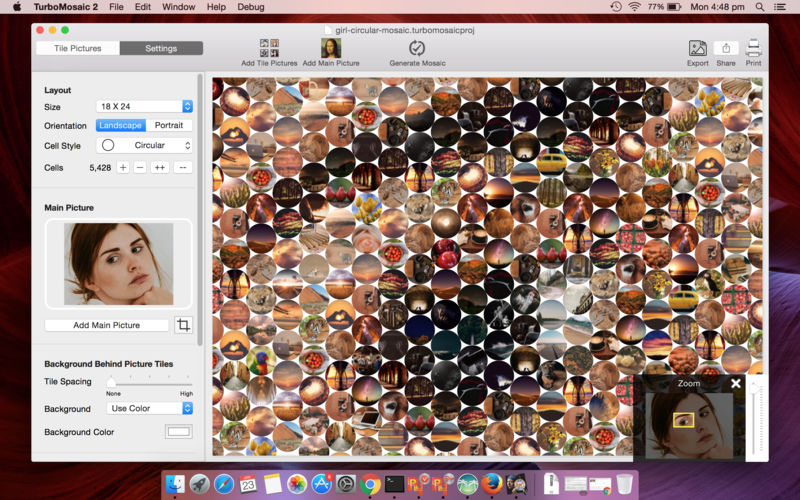Click the main picture thumbnail preview
The height and width of the screenshot is (500, 800).
118,264
